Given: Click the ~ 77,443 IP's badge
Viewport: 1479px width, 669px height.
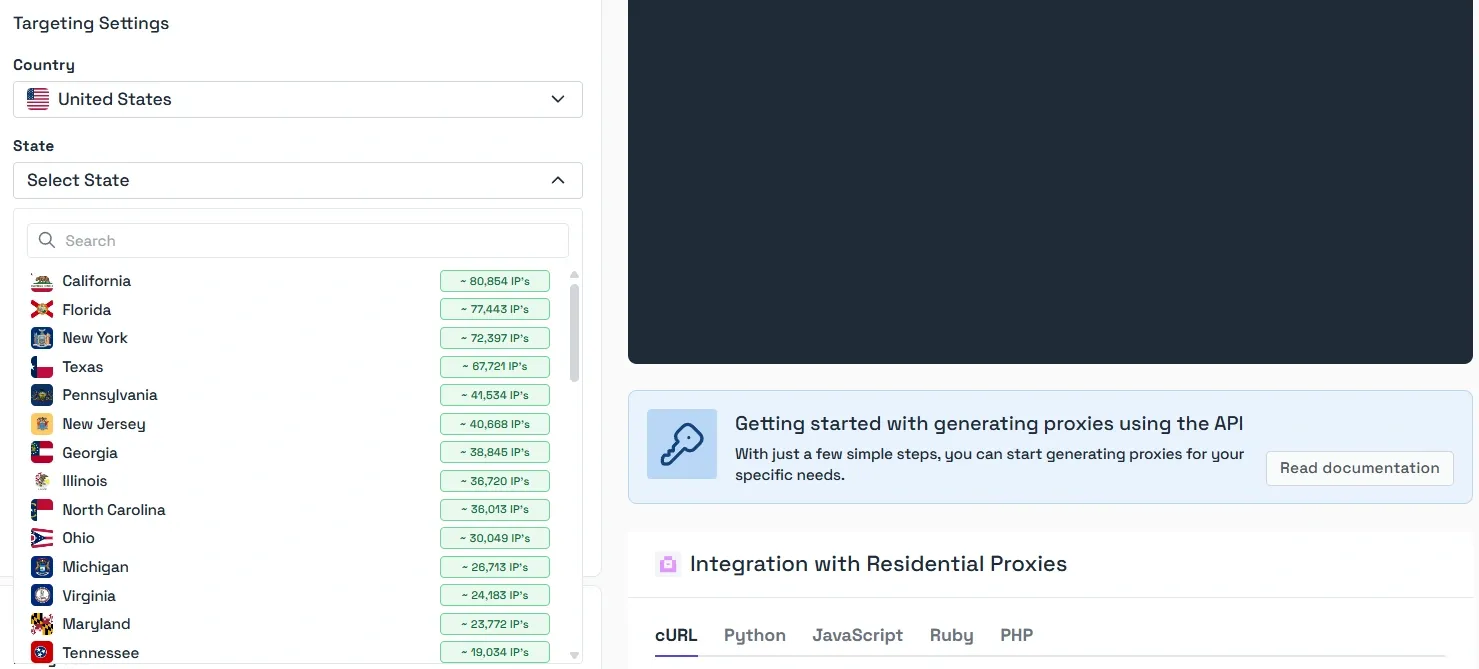Looking at the screenshot, I should click(x=495, y=310).
